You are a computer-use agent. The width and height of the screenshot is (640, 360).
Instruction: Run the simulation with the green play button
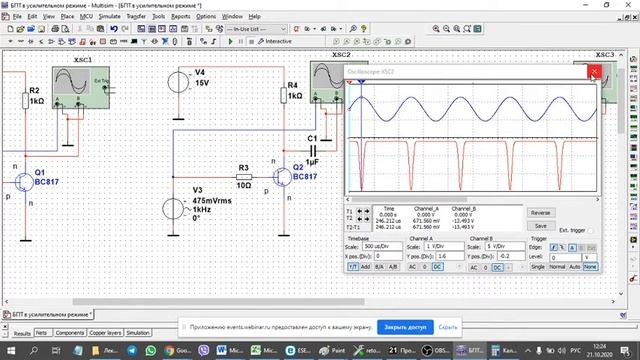(230, 41)
